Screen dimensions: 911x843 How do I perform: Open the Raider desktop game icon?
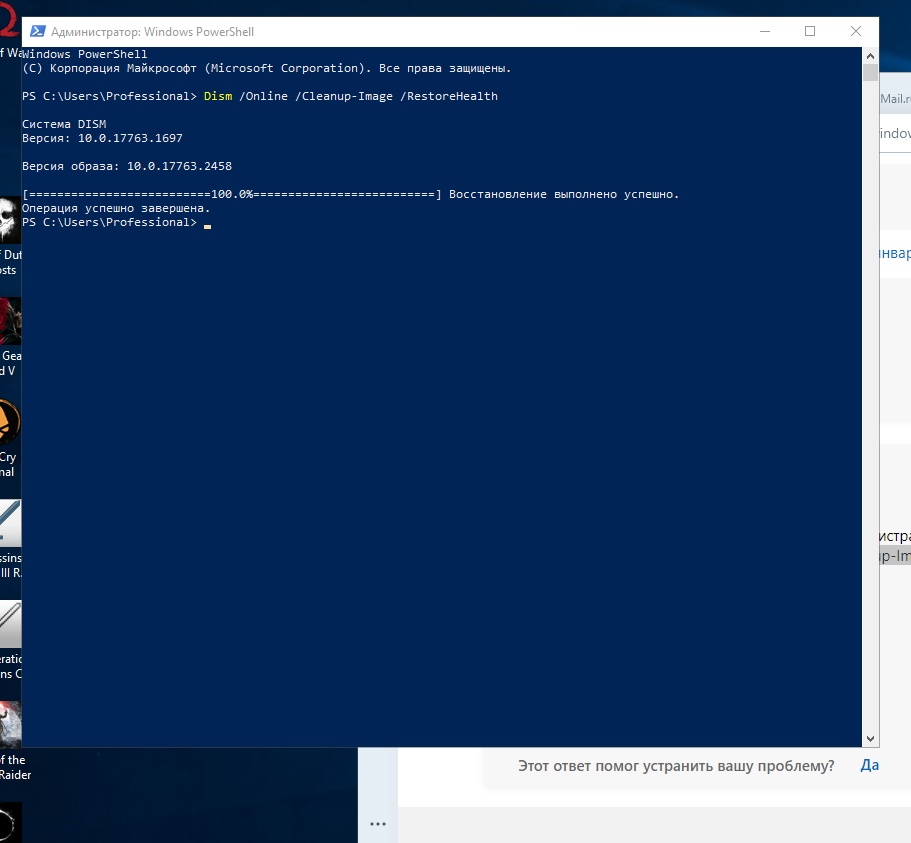(x=10, y=724)
